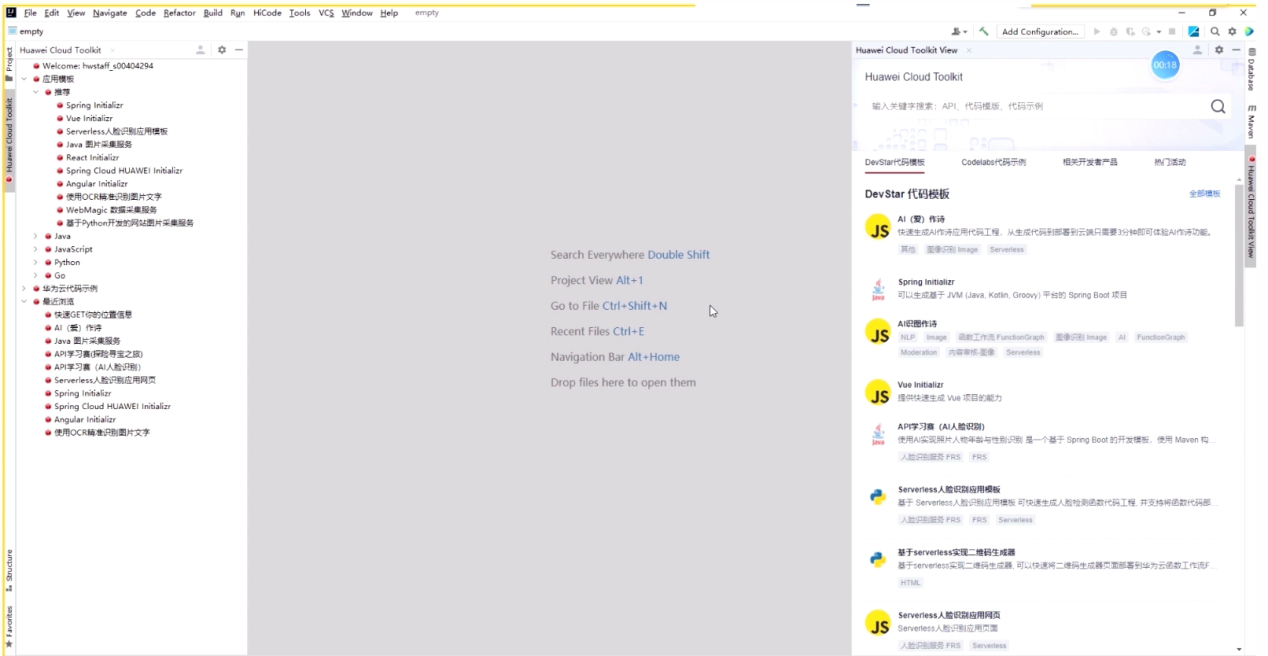The height and width of the screenshot is (656, 1268).
Task: Click the Stop square icon in toolbar
Action: [x=1172, y=31]
